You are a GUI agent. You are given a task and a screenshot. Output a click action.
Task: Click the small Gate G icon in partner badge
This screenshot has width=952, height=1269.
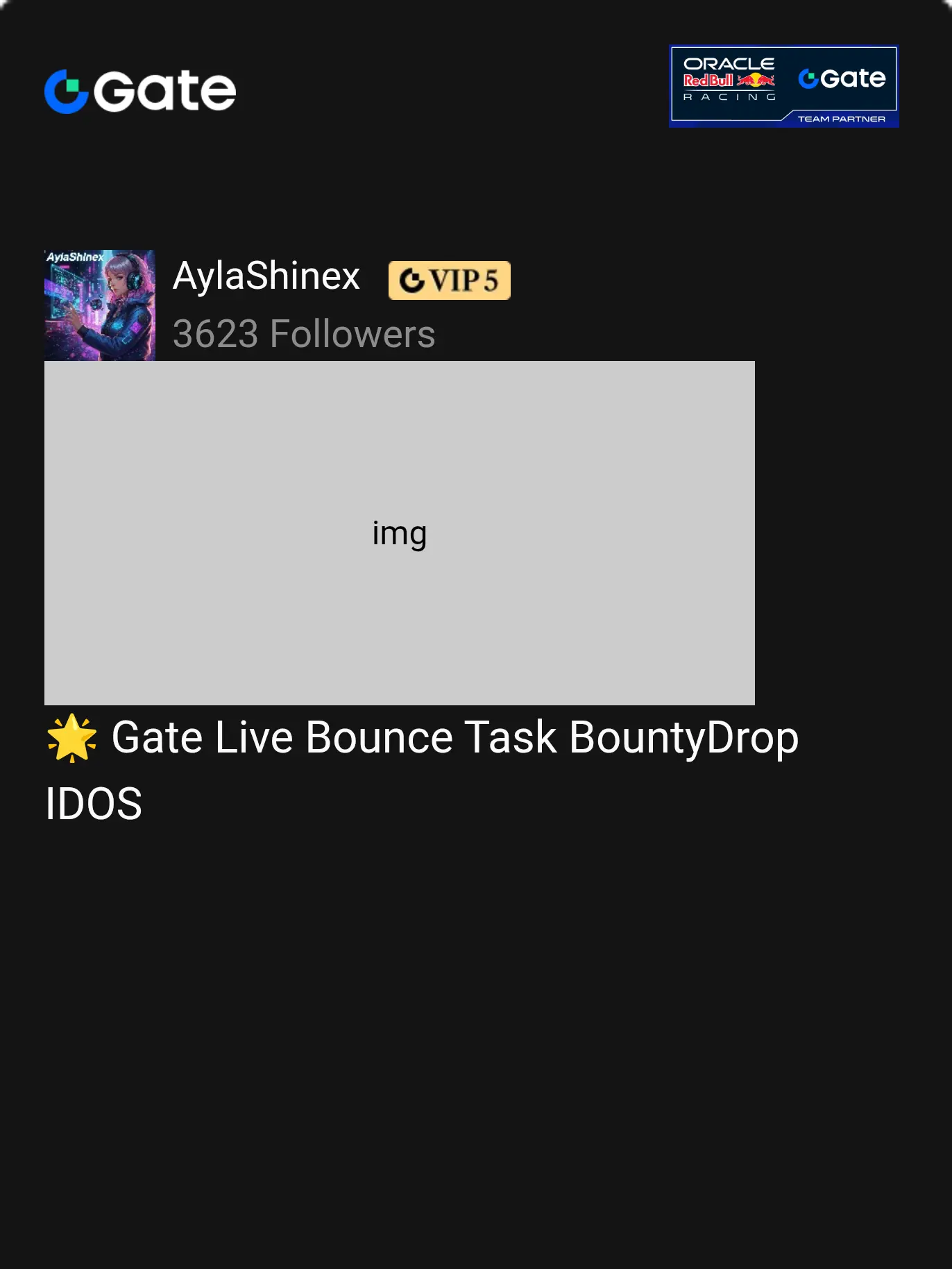point(808,78)
